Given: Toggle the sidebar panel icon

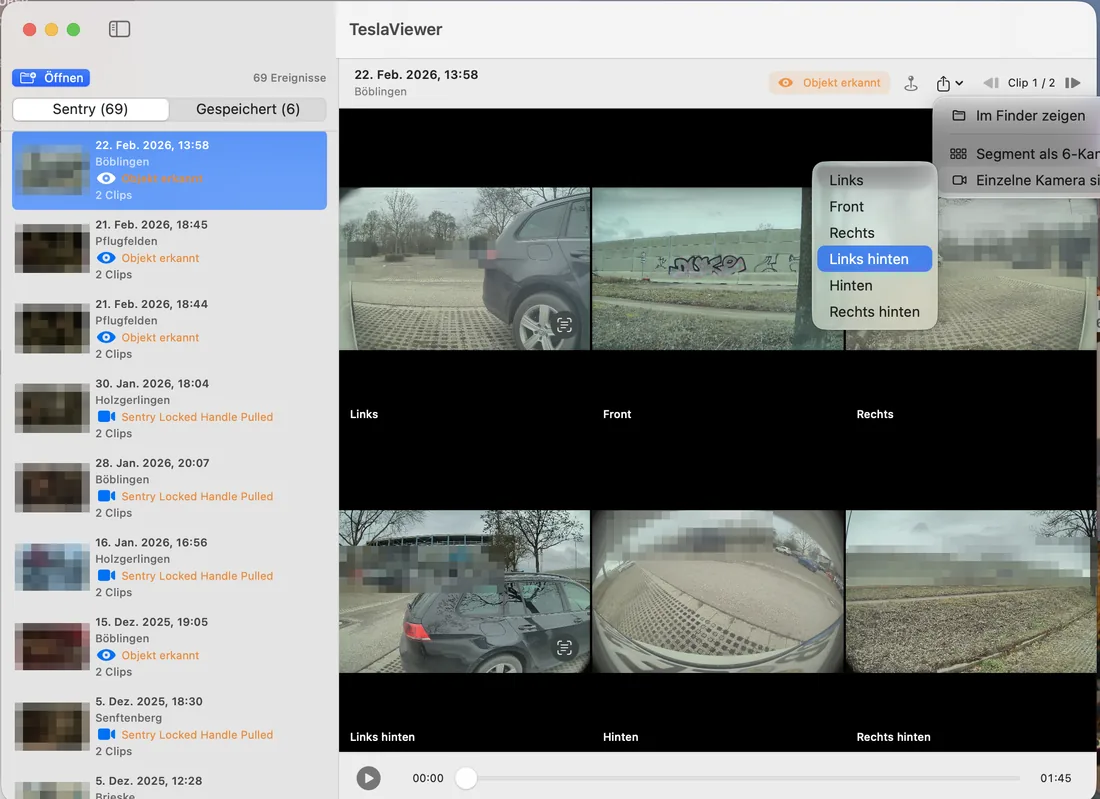Looking at the screenshot, I should pos(119,29).
